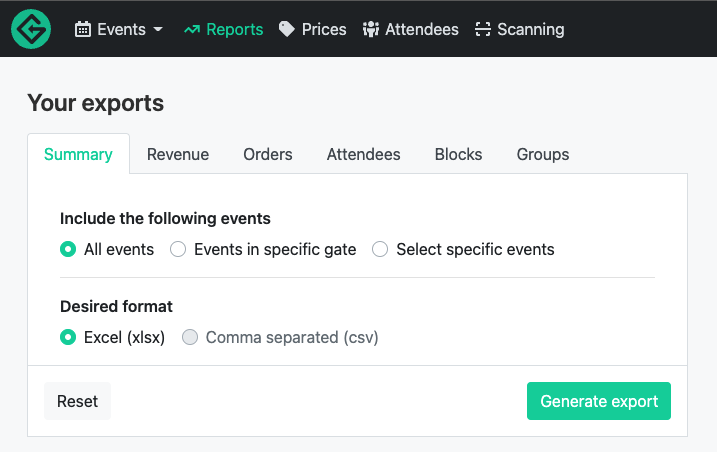Screen dimensions: 717x452
Task: Switch to the Attendees export tab
Action: pos(364,154)
